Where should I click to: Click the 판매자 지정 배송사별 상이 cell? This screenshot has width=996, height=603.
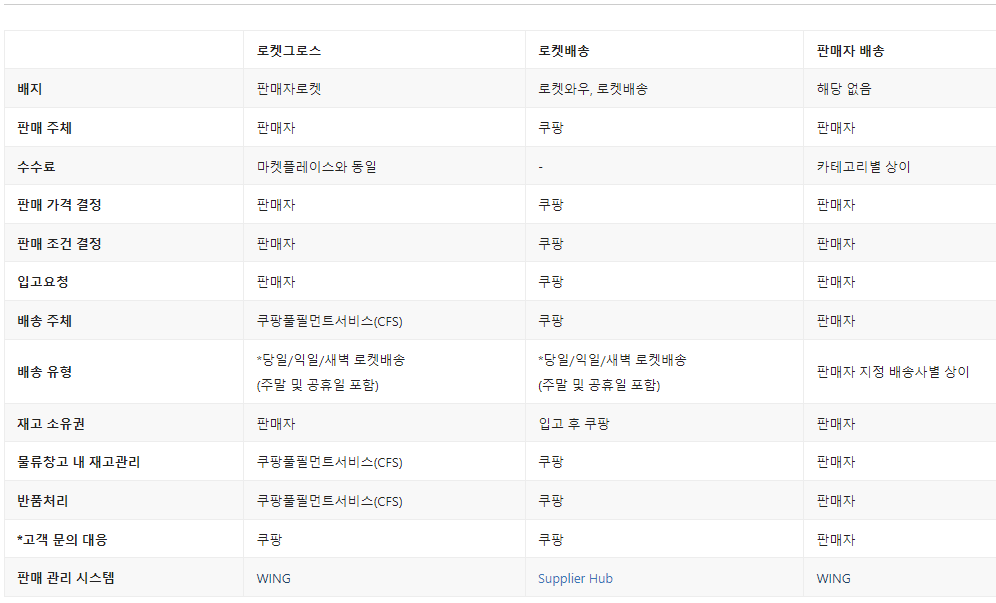click(893, 372)
